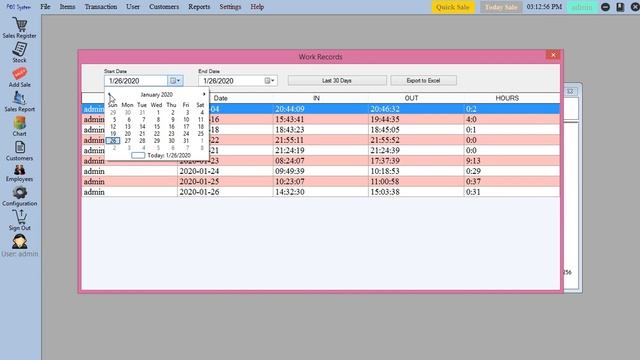Screen dimensions: 640x360
Task: Click the Last 30 Days button
Action: coord(337,81)
